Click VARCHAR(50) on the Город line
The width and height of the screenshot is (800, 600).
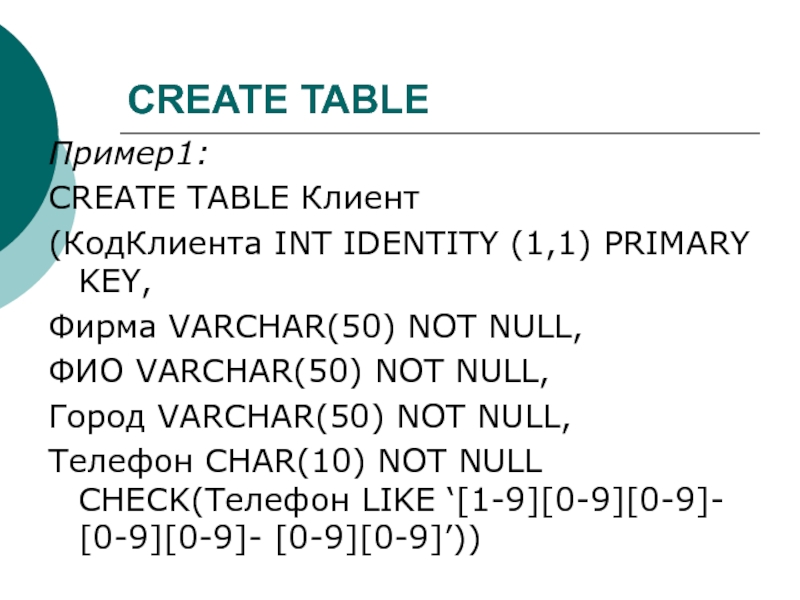[x=245, y=416]
